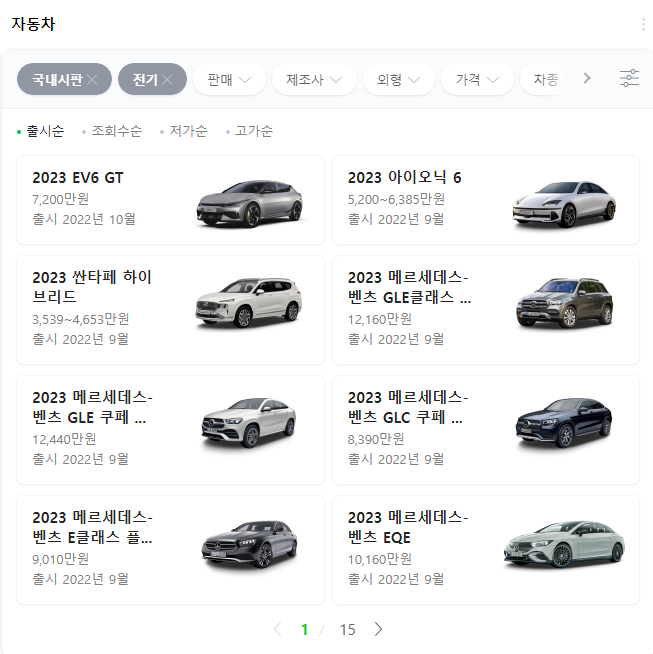This screenshot has width=653, height=654.
Task: Click the 출시 2022년 10월 release date
Action: coord(84,219)
